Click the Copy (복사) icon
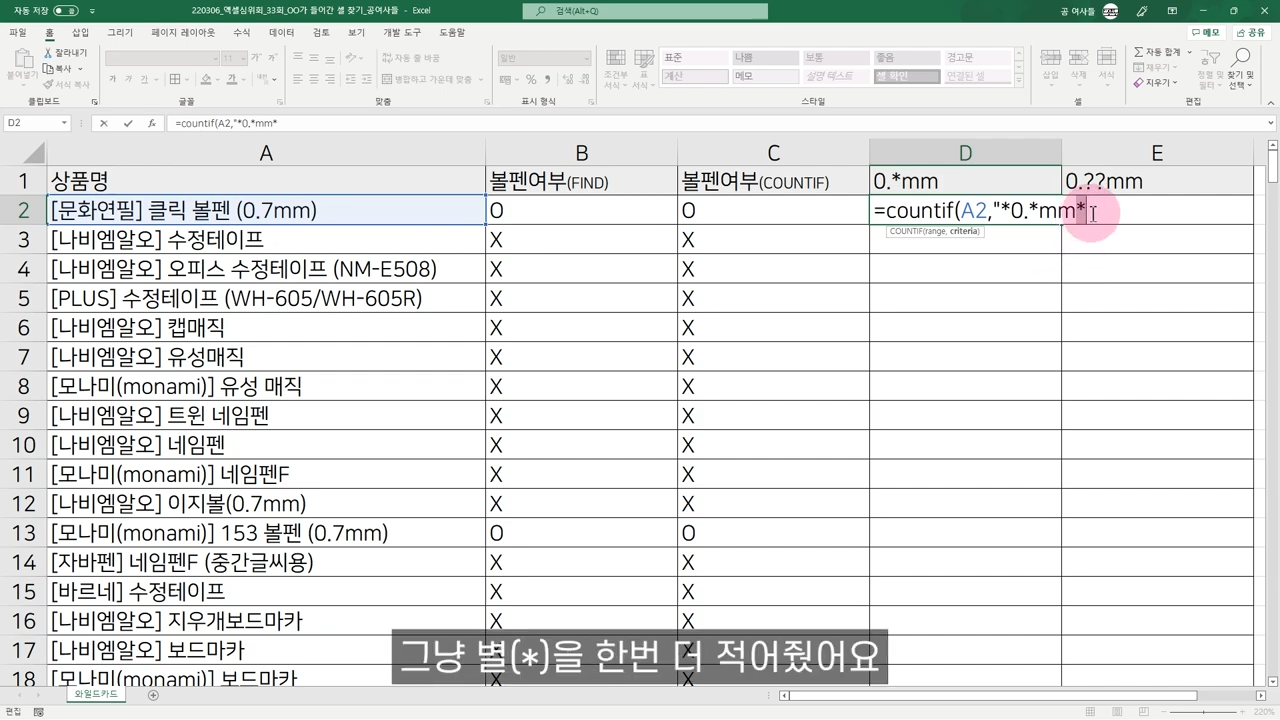1280x720 pixels. (x=48, y=69)
